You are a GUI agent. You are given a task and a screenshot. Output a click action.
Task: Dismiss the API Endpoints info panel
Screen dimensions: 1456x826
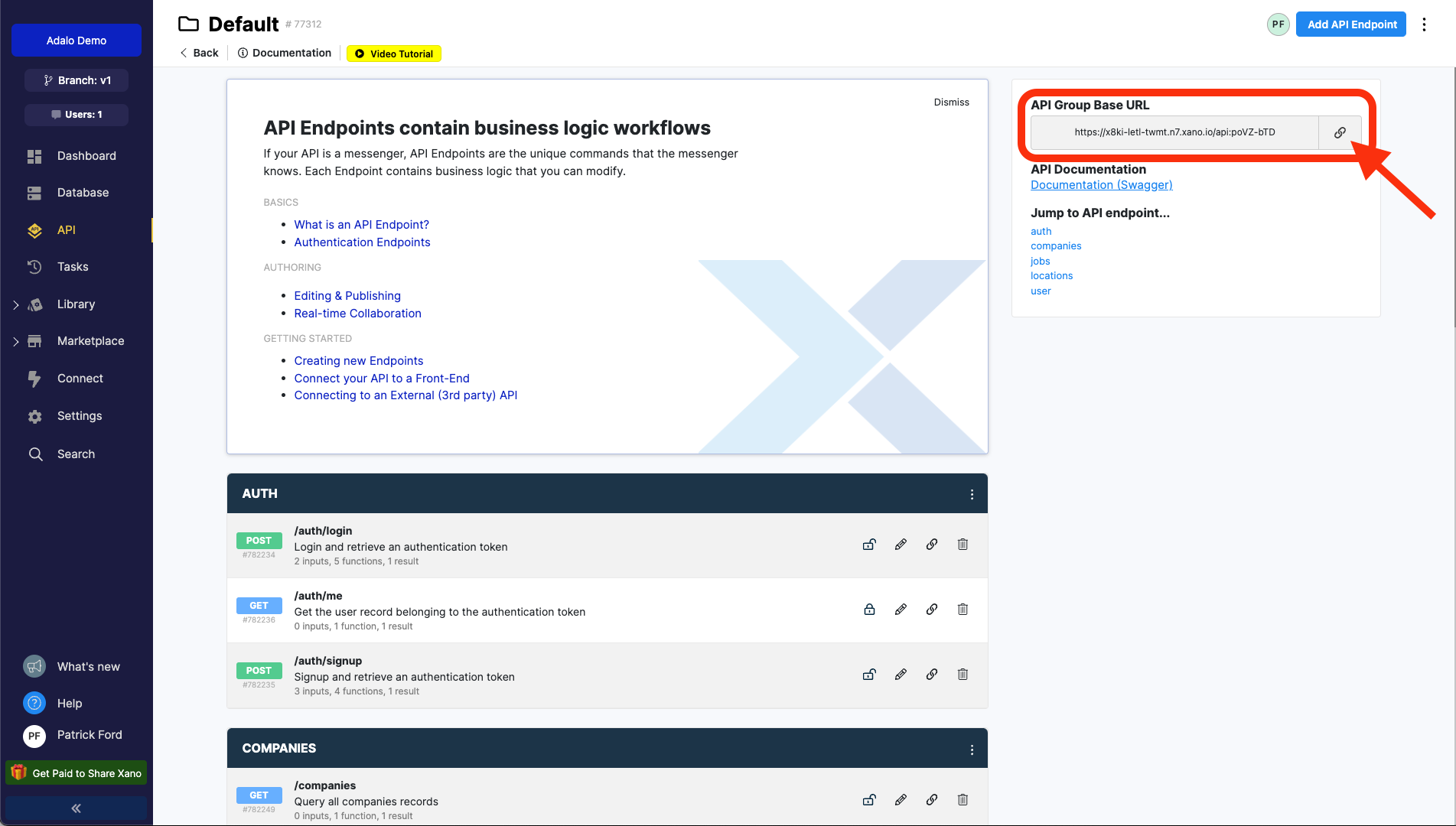click(951, 102)
